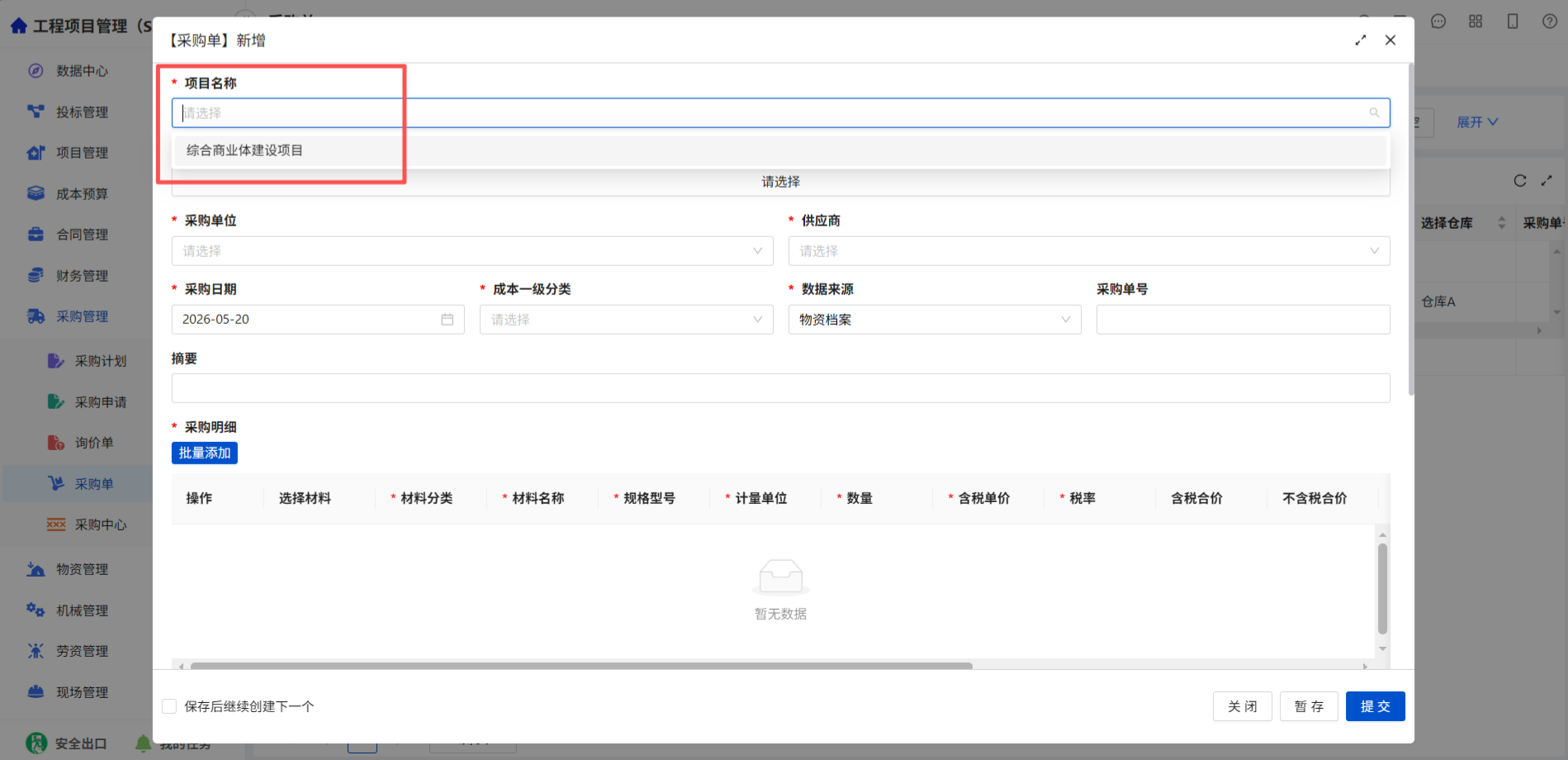
Task: Click the 仓库A cell in background table
Action: [x=1438, y=302]
